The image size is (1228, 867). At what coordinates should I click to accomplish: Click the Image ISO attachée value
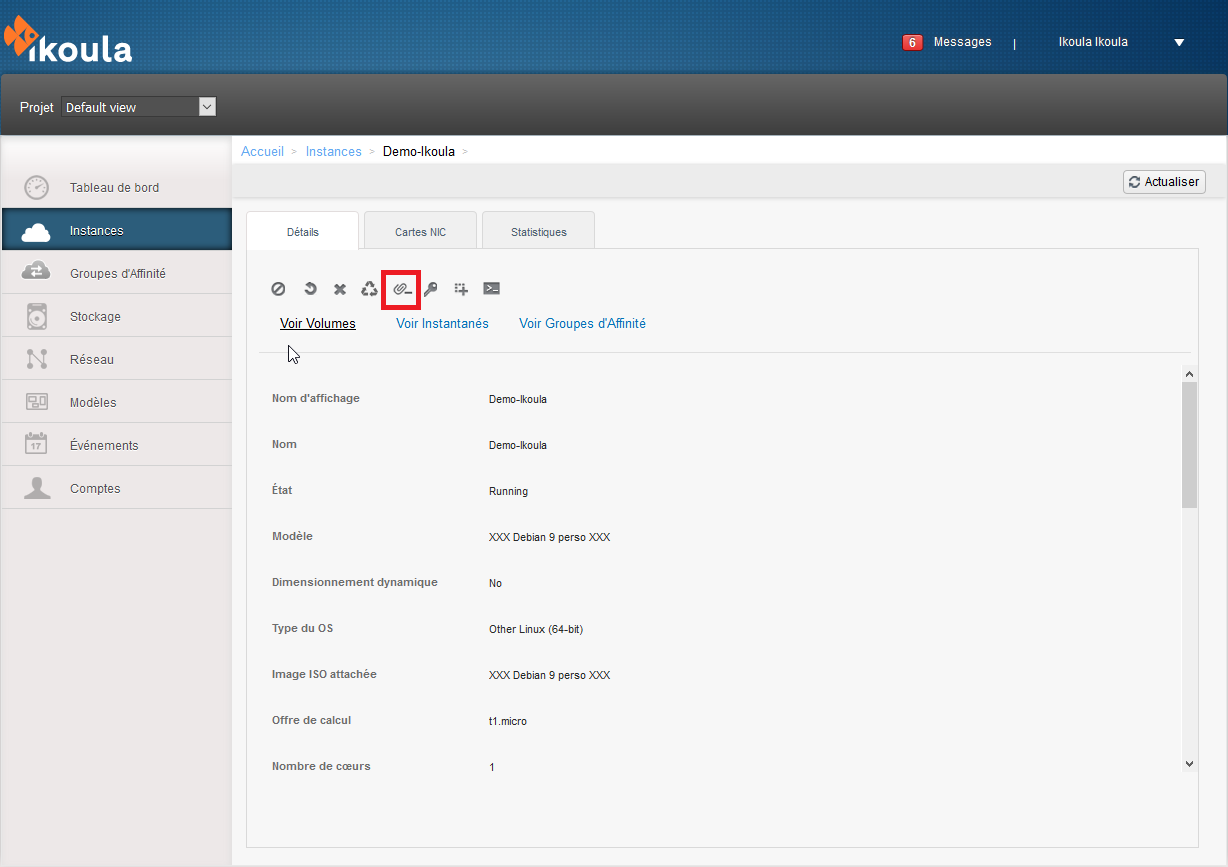(x=549, y=675)
